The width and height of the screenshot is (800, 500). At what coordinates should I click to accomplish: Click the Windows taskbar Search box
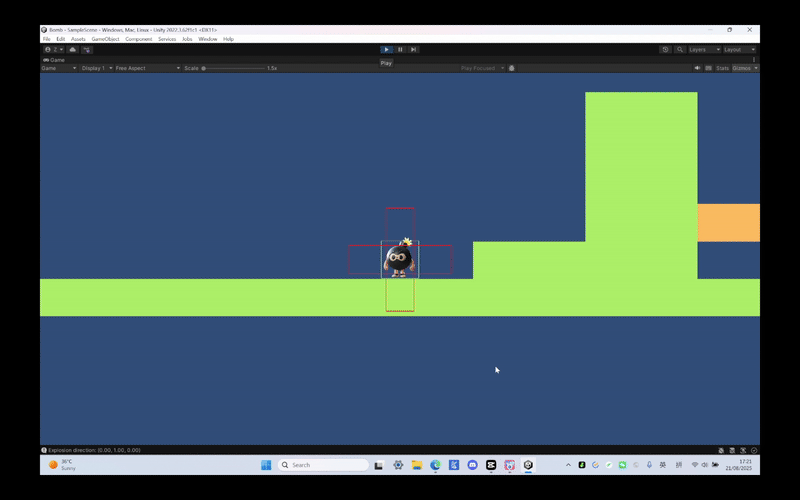pos(322,465)
